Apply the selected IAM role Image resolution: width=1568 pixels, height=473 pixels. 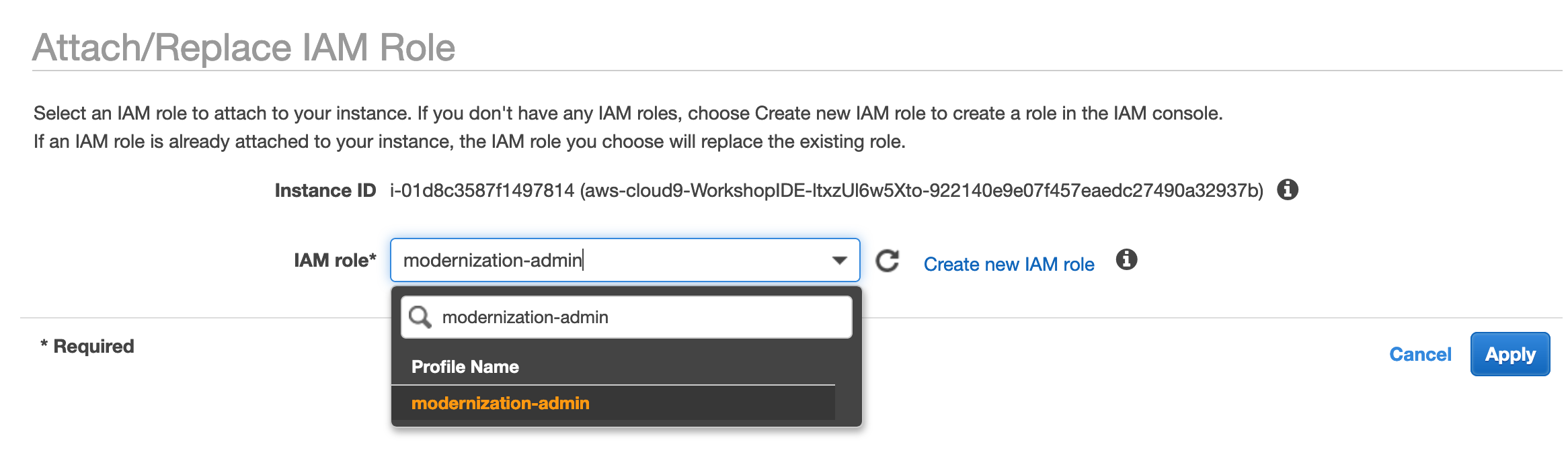pyautogui.click(x=1510, y=354)
